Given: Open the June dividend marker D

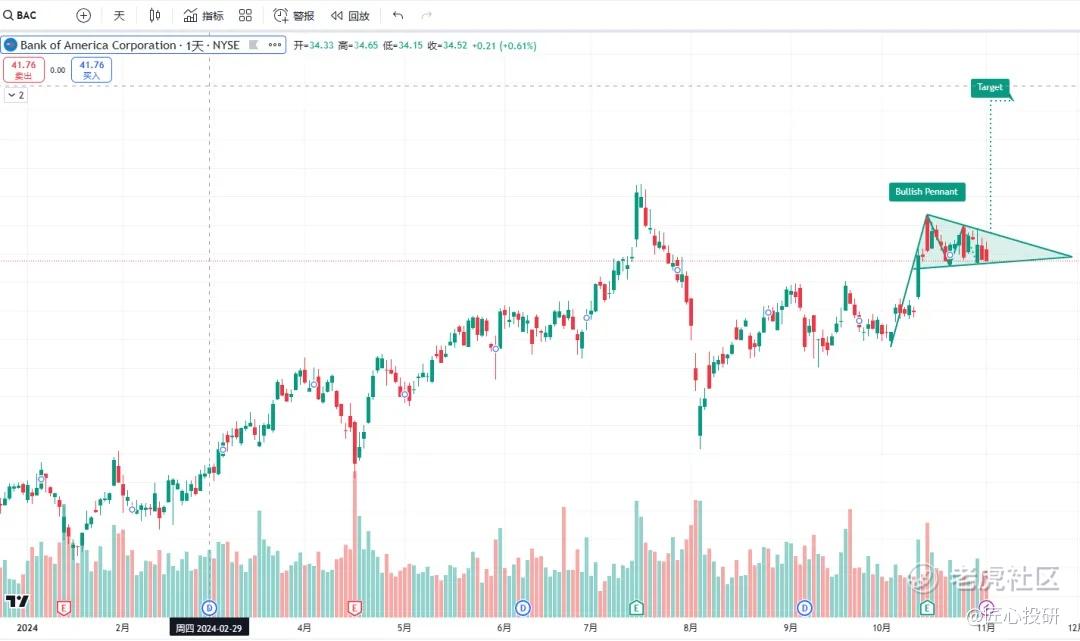Looking at the screenshot, I should click(x=523, y=608).
